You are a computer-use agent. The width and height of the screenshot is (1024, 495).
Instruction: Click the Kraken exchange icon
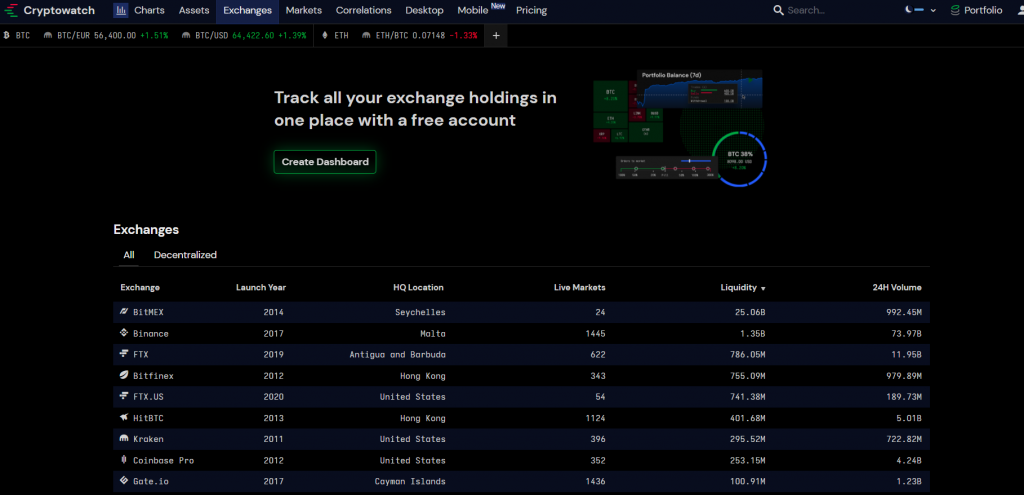[x=124, y=439]
